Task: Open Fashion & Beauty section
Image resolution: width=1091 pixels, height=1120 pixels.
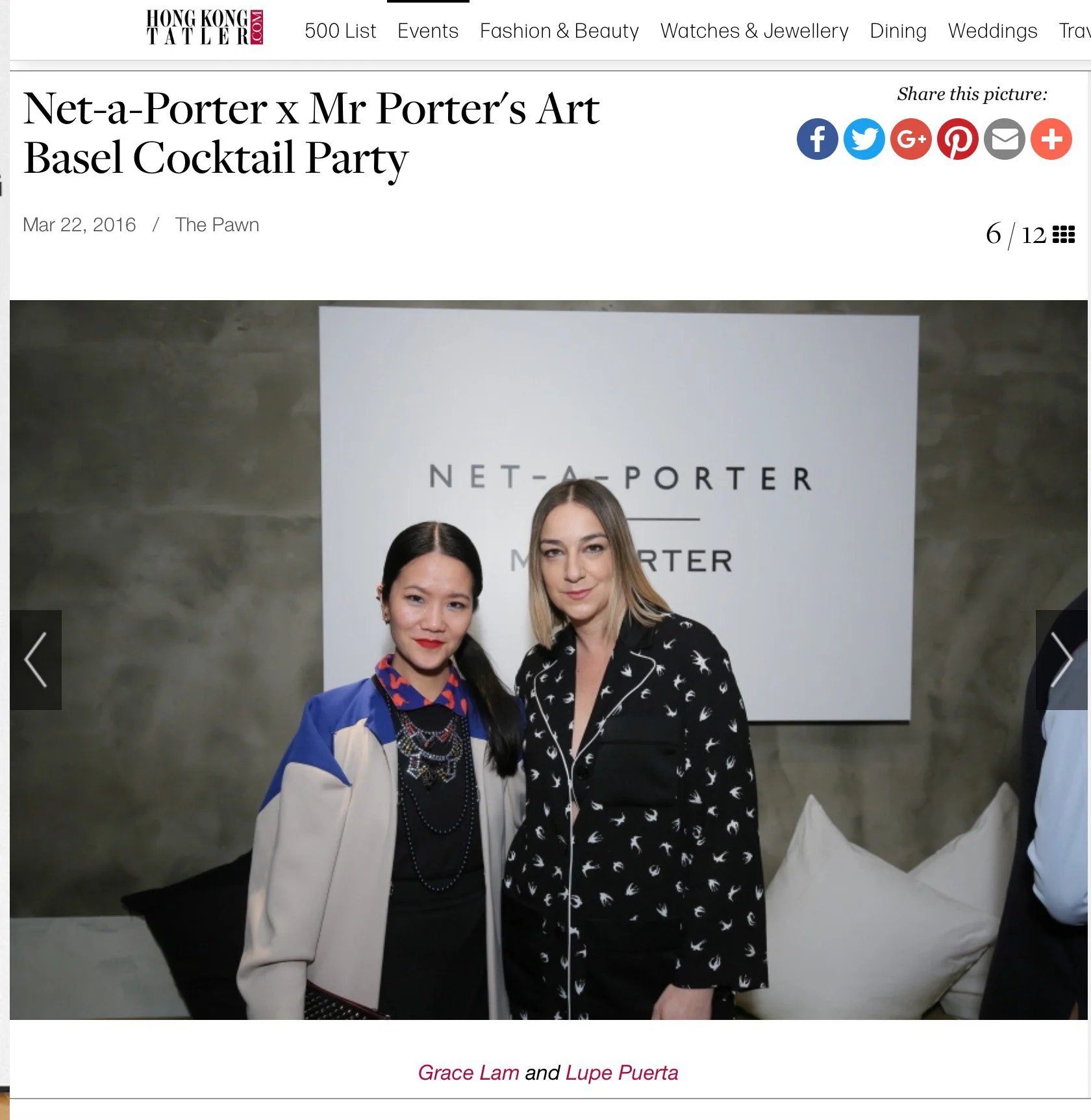Action: click(x=559, y=31)
